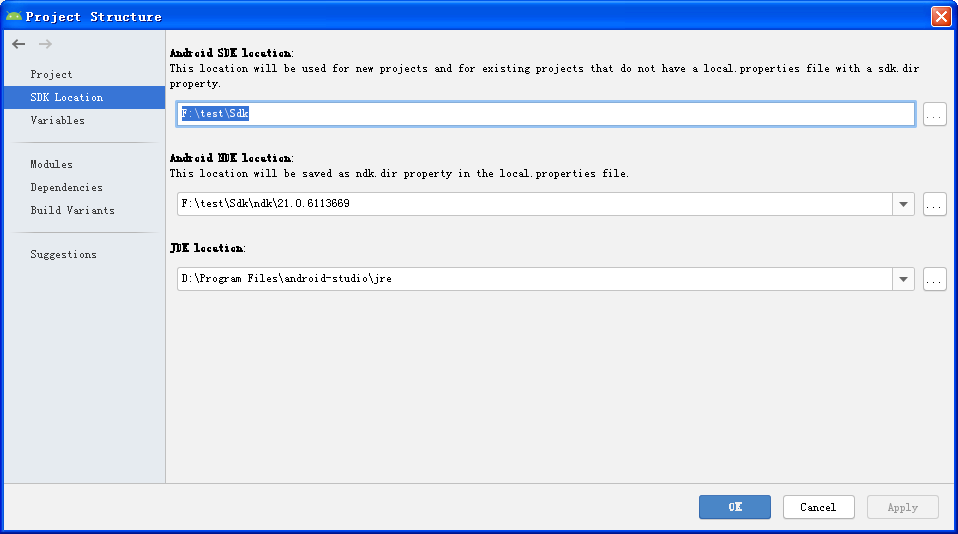Click the Android Studio icon in title bar
Image resolution: width=958 pixels, height=534 pixels.
(x=13, y=16)
